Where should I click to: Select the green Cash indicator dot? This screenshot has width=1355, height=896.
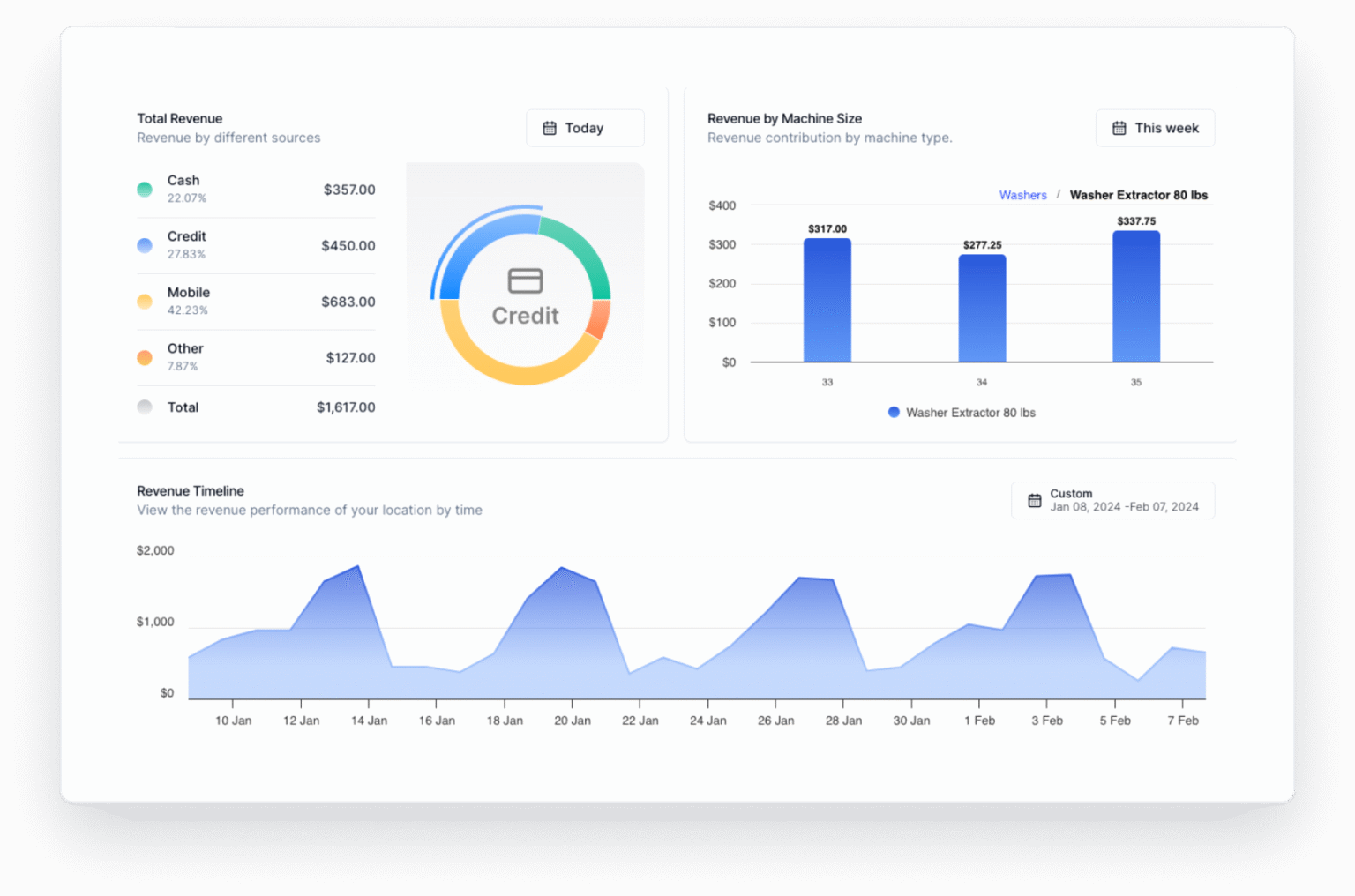point(145,189)
